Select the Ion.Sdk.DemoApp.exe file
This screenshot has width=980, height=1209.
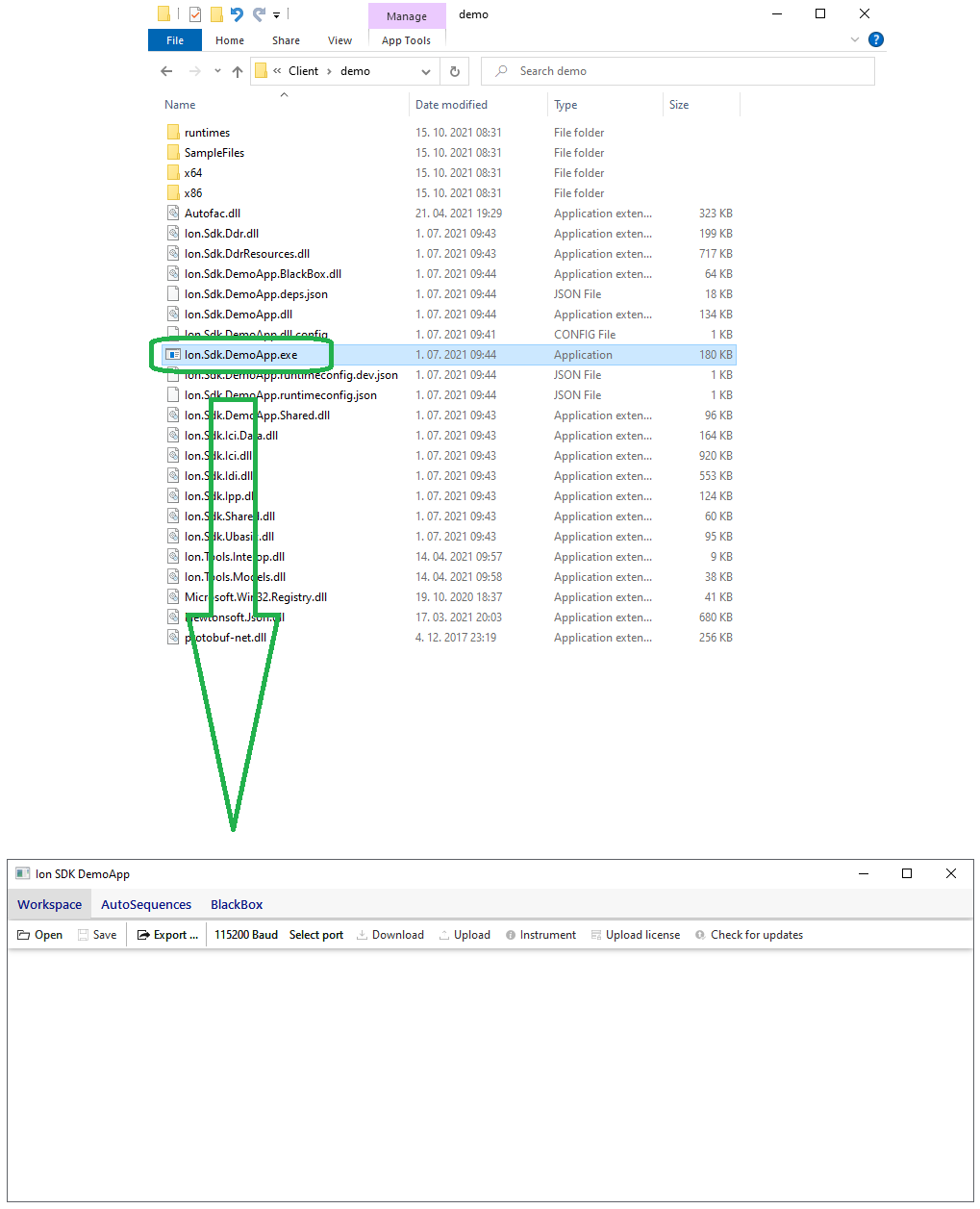241,355
